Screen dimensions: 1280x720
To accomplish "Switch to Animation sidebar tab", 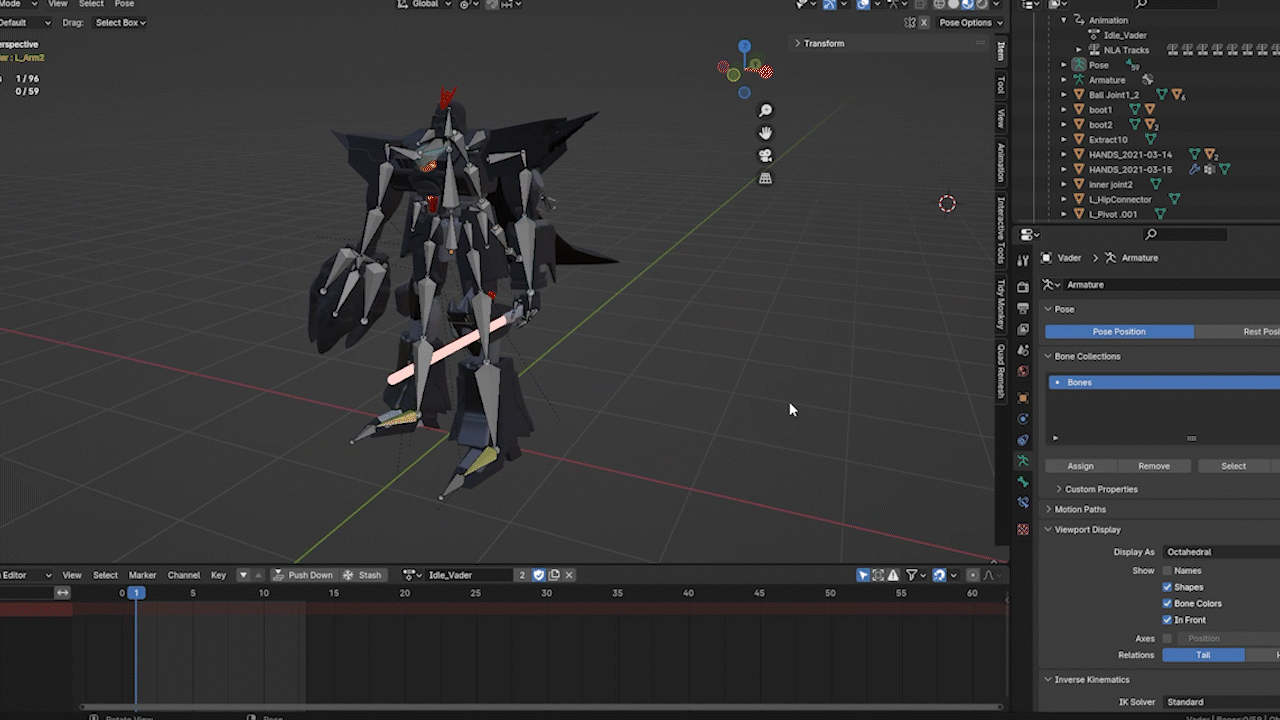I will [1001, 163].
